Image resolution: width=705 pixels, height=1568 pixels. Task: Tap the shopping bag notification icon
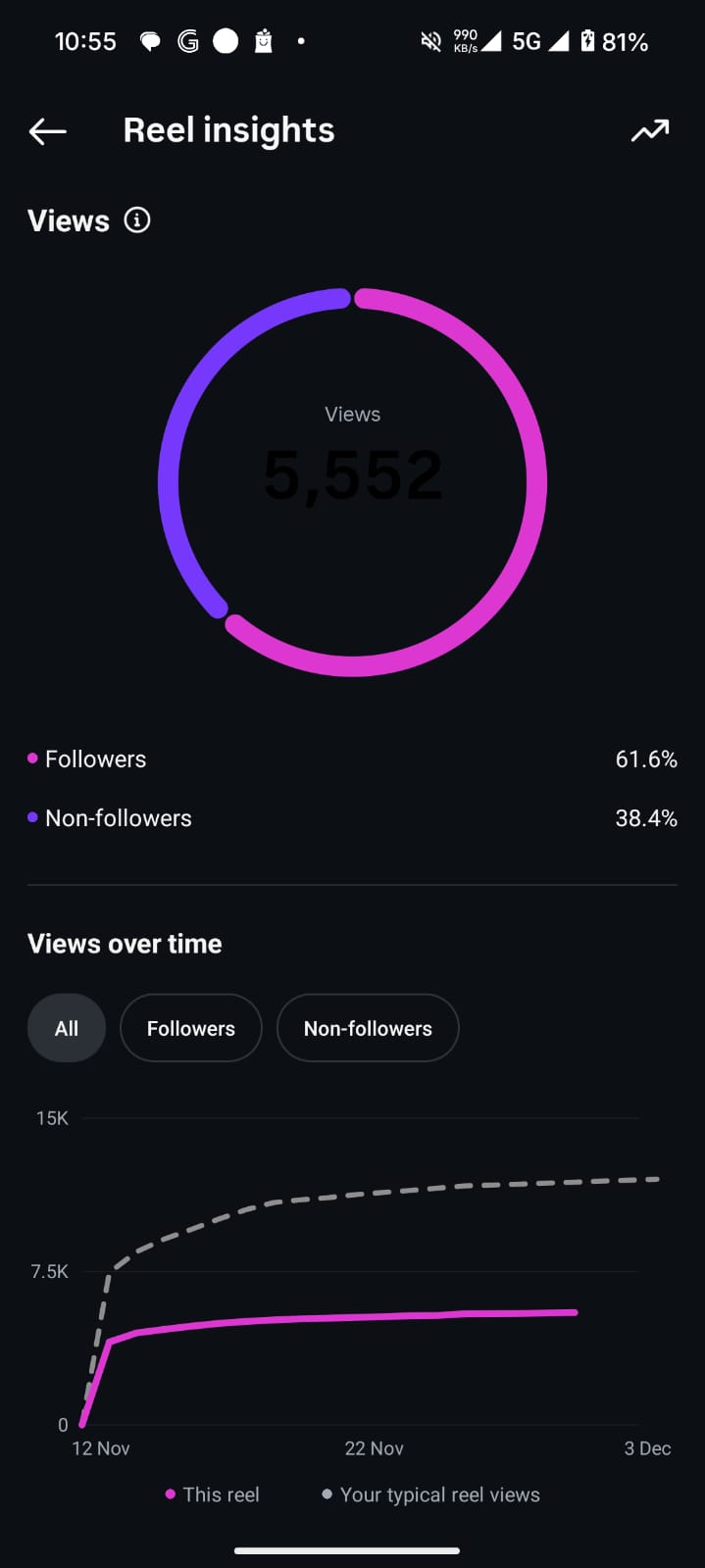pyautogui.click(x=263, y=41)
